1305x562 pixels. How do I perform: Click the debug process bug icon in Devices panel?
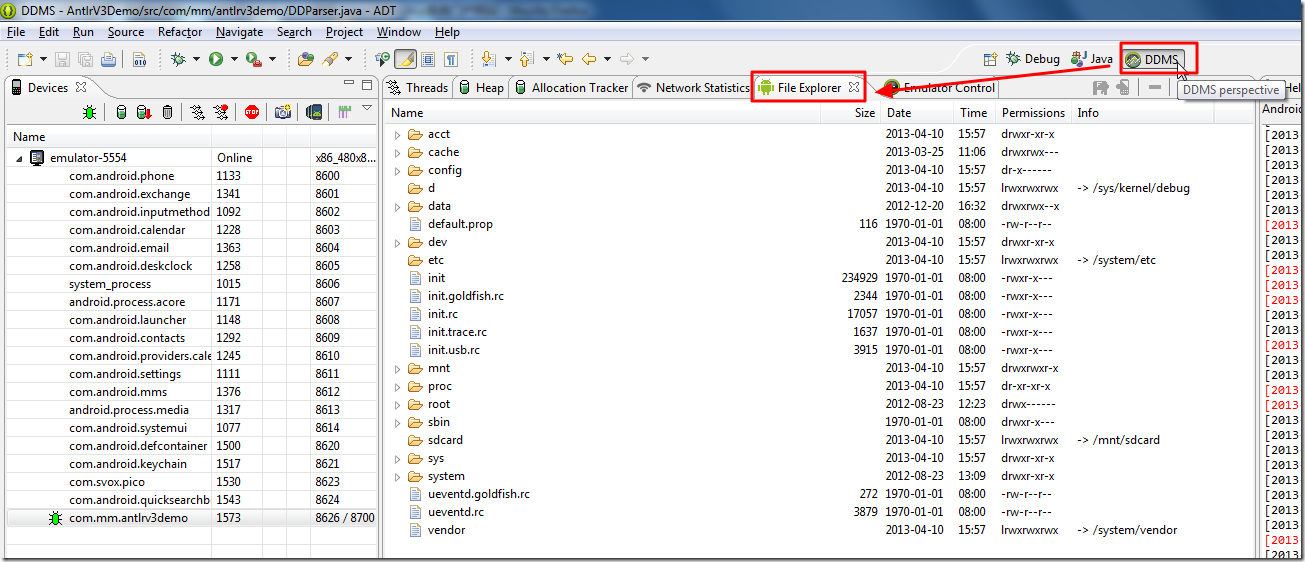click(x=89, y=112)
